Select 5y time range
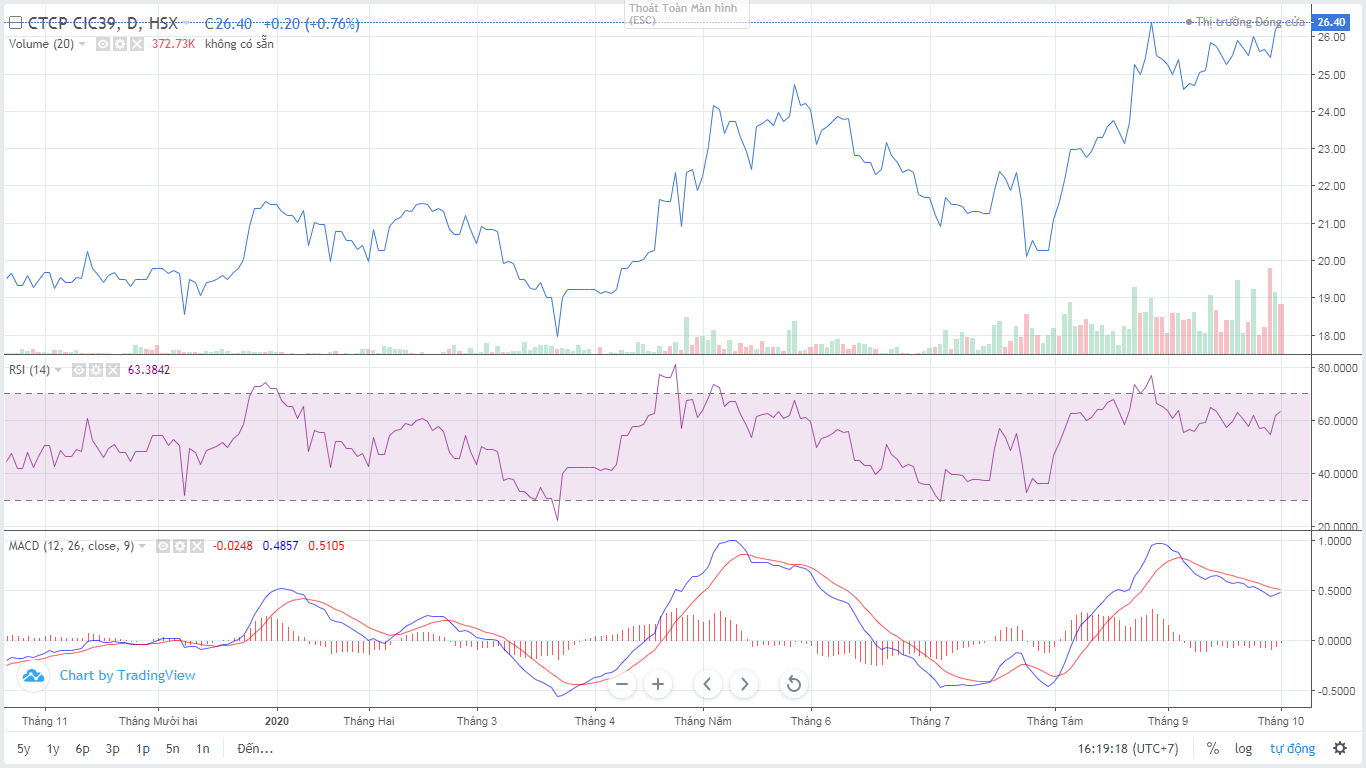Viewport: 1366px width, 768px height. tap(23, 748)
